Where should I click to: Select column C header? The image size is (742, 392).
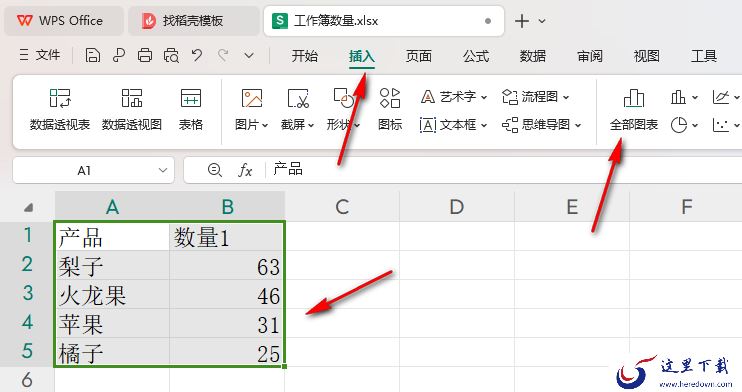pyautogui.click(x=342, y=206)
